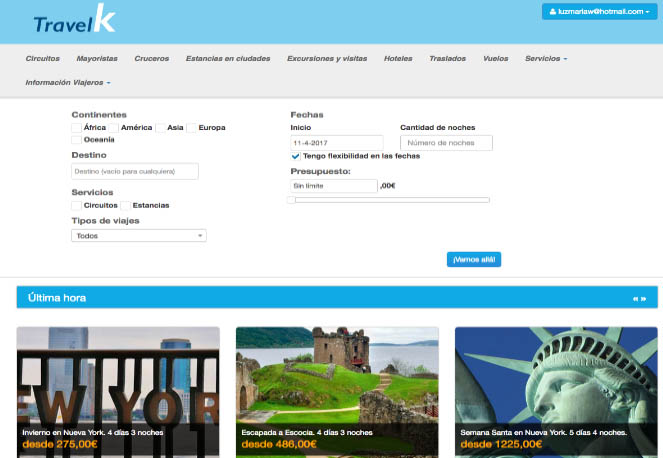Focus the Destino text field
Viewport: 663px width, 458px height.
[x=135, y=171]
